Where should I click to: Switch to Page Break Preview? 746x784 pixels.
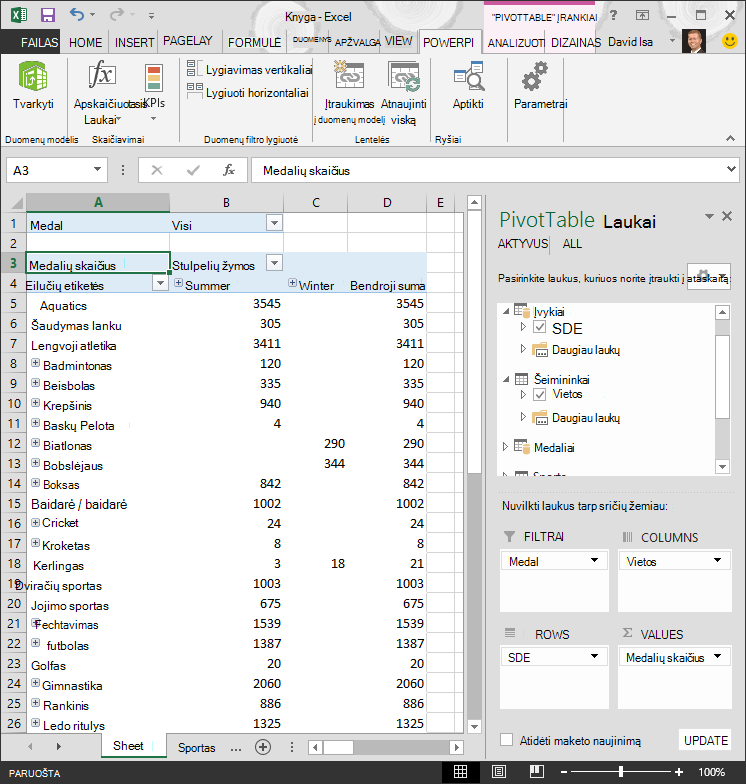pyautogui.click(x=537, y=772)
